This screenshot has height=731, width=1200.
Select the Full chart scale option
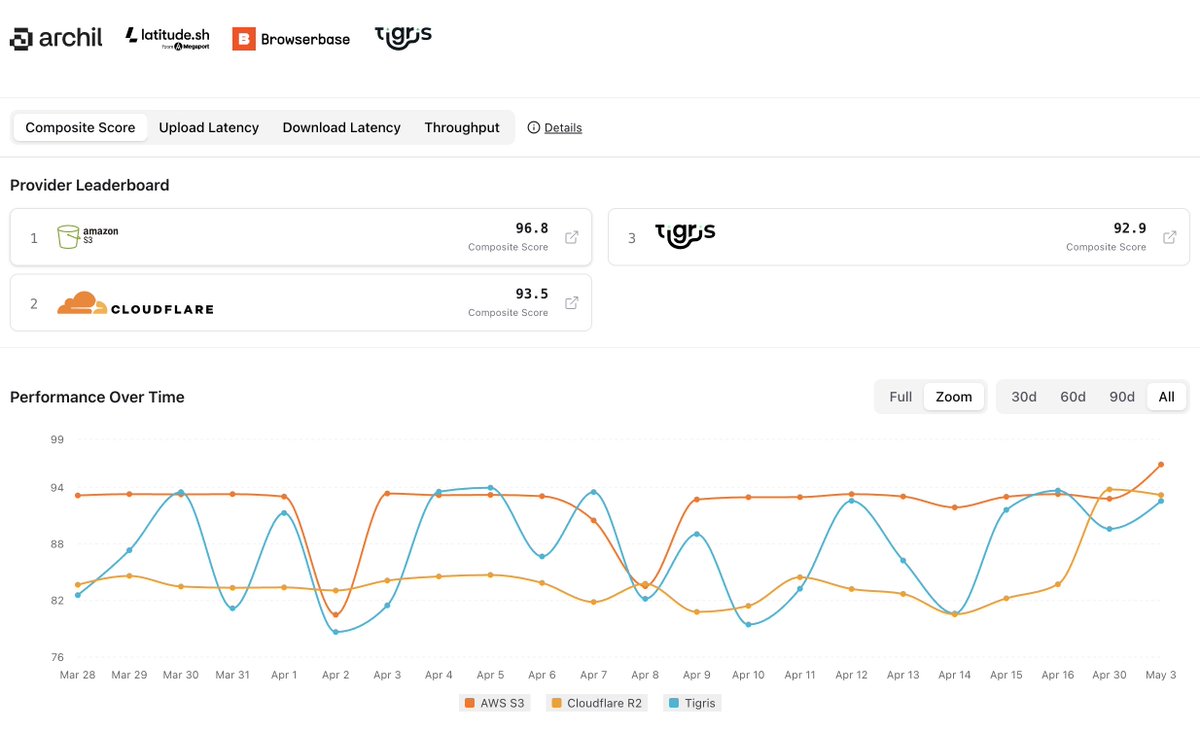point(901,397)
